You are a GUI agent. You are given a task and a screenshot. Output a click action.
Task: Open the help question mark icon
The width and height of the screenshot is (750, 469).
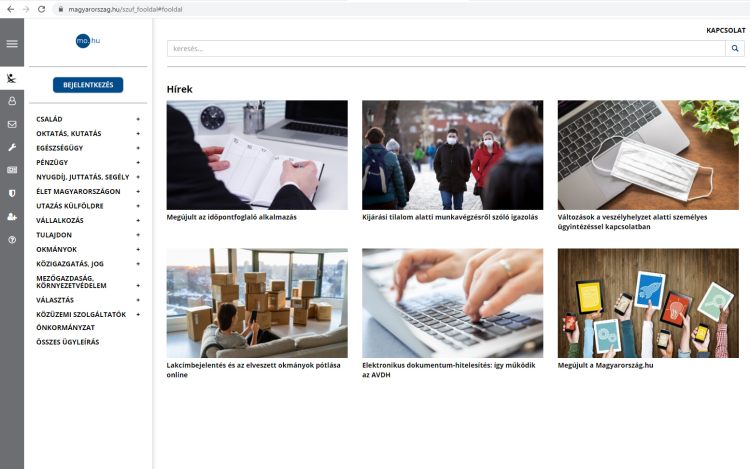click(12, 240)
